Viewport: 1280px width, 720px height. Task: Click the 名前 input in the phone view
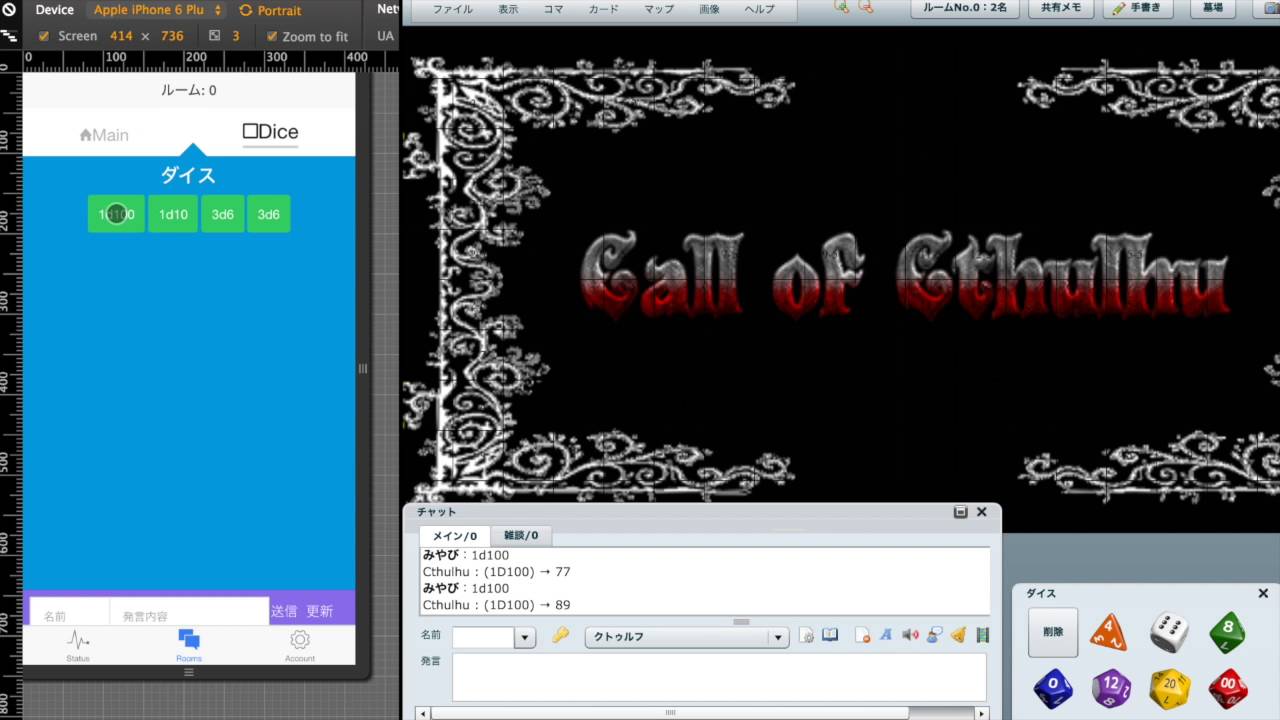70,613
